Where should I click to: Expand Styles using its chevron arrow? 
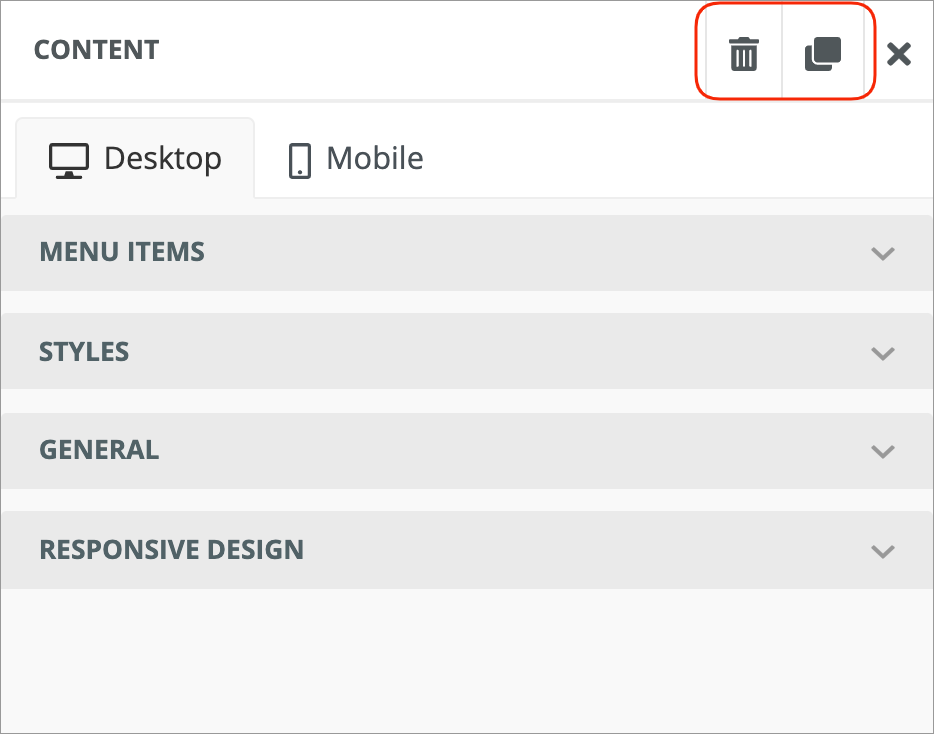point(882,353)
